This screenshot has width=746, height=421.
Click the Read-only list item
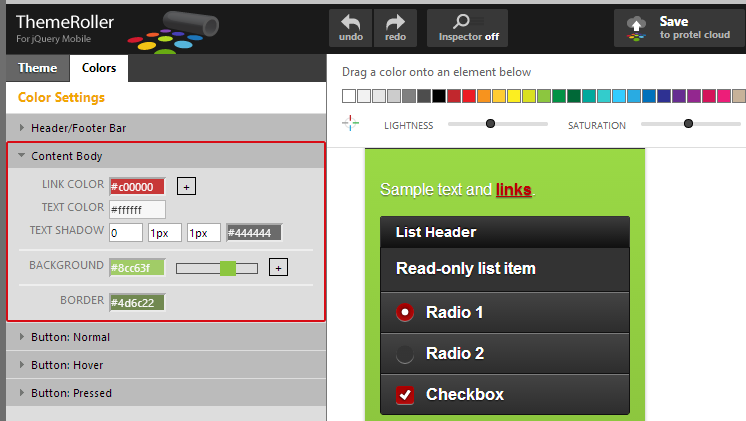[x=505, y=269]
